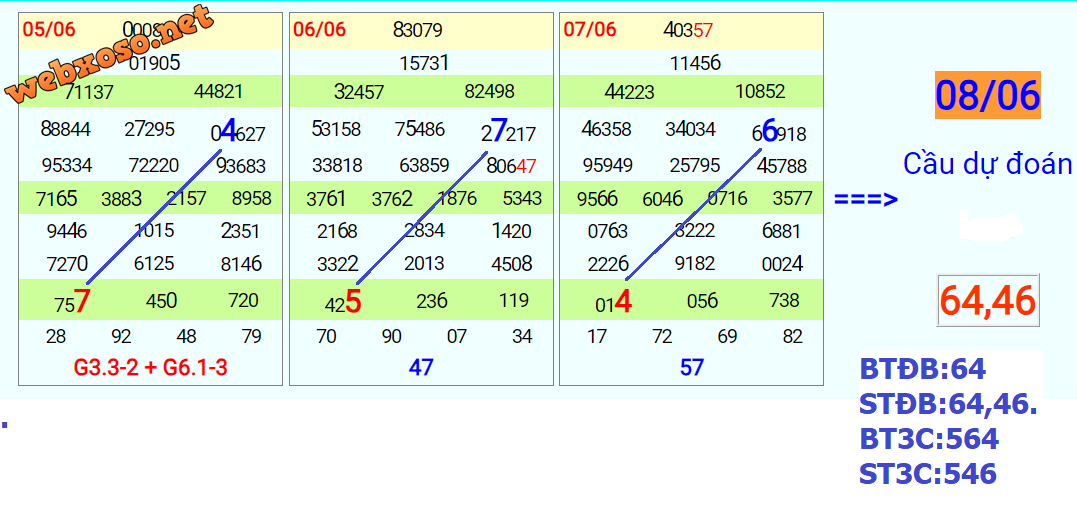The image size is (1077, 529).
Task: Click the white arrow below Cầu dự đoán
Action: coord(989,226)
